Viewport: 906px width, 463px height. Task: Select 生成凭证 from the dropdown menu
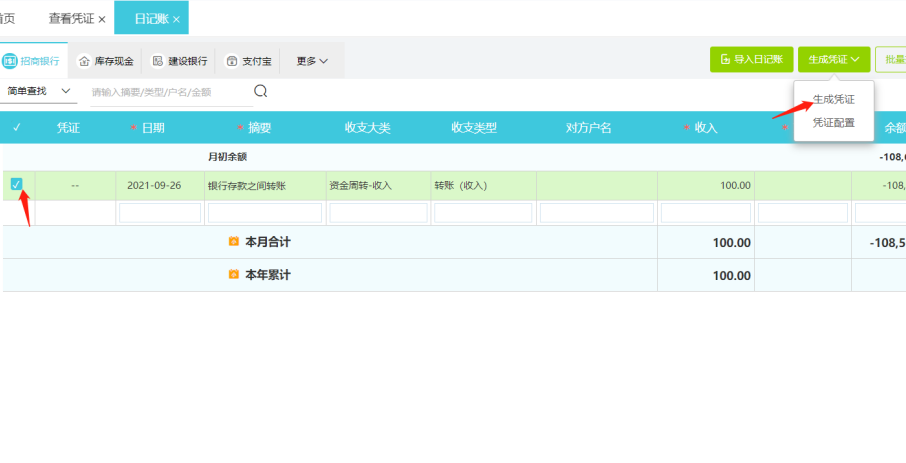[x=833, y=99]
